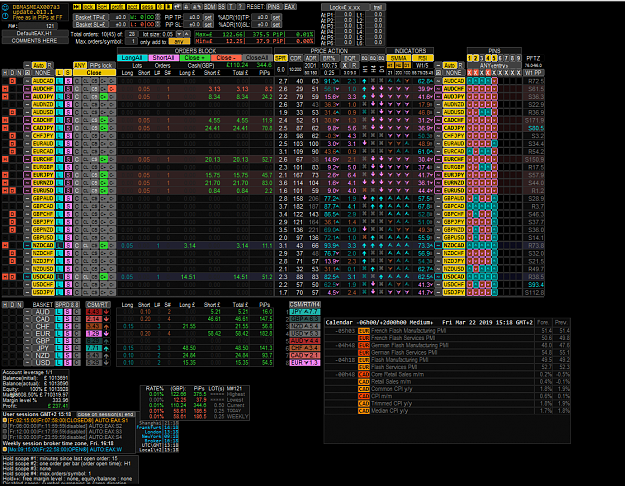Image resolution: width=625 pixels, height=486 pixels.
Task: Open the 'only add to' any selector
Action: 179,41
